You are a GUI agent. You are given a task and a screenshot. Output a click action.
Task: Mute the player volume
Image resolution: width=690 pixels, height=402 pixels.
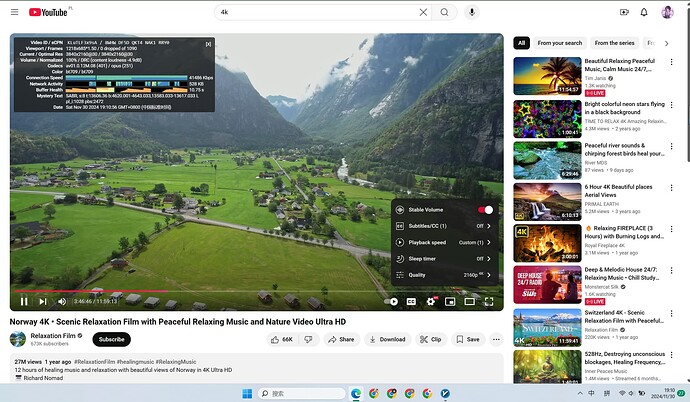(x=62, y=301)
